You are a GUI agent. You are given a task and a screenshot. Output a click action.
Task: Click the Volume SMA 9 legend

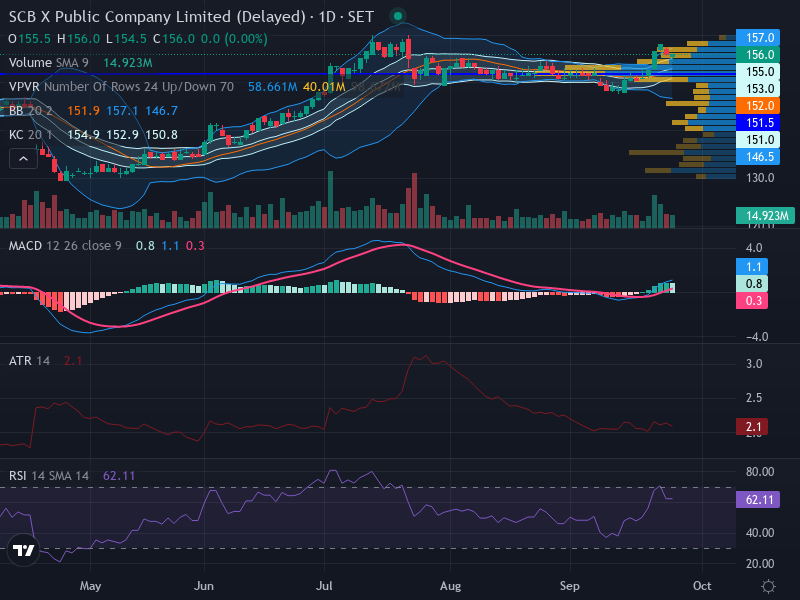48,63
